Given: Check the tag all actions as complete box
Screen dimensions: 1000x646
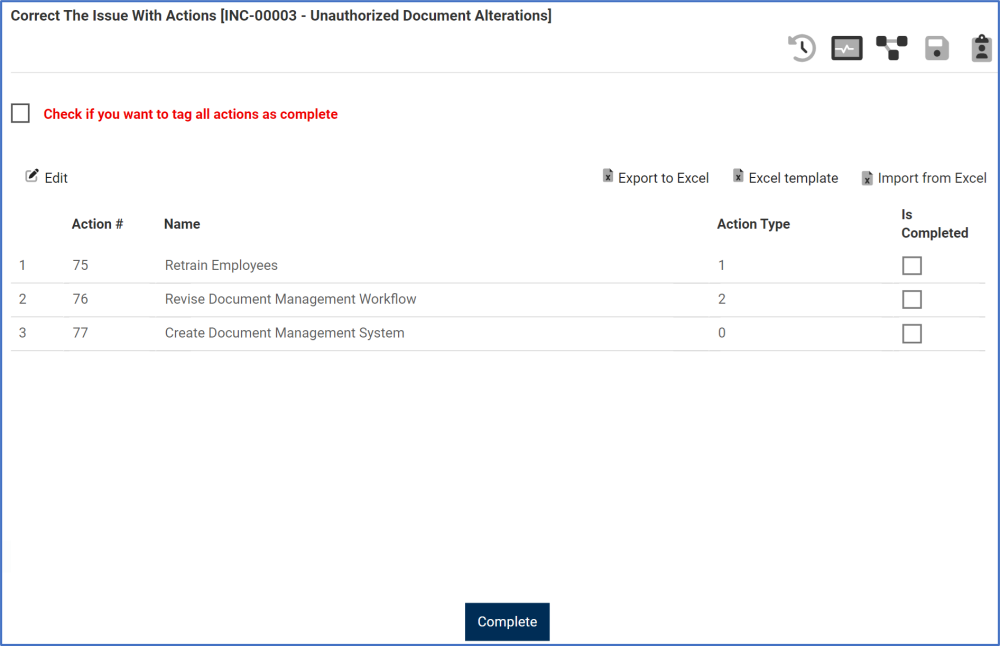Looking at the screenshot, I should 21,114.
